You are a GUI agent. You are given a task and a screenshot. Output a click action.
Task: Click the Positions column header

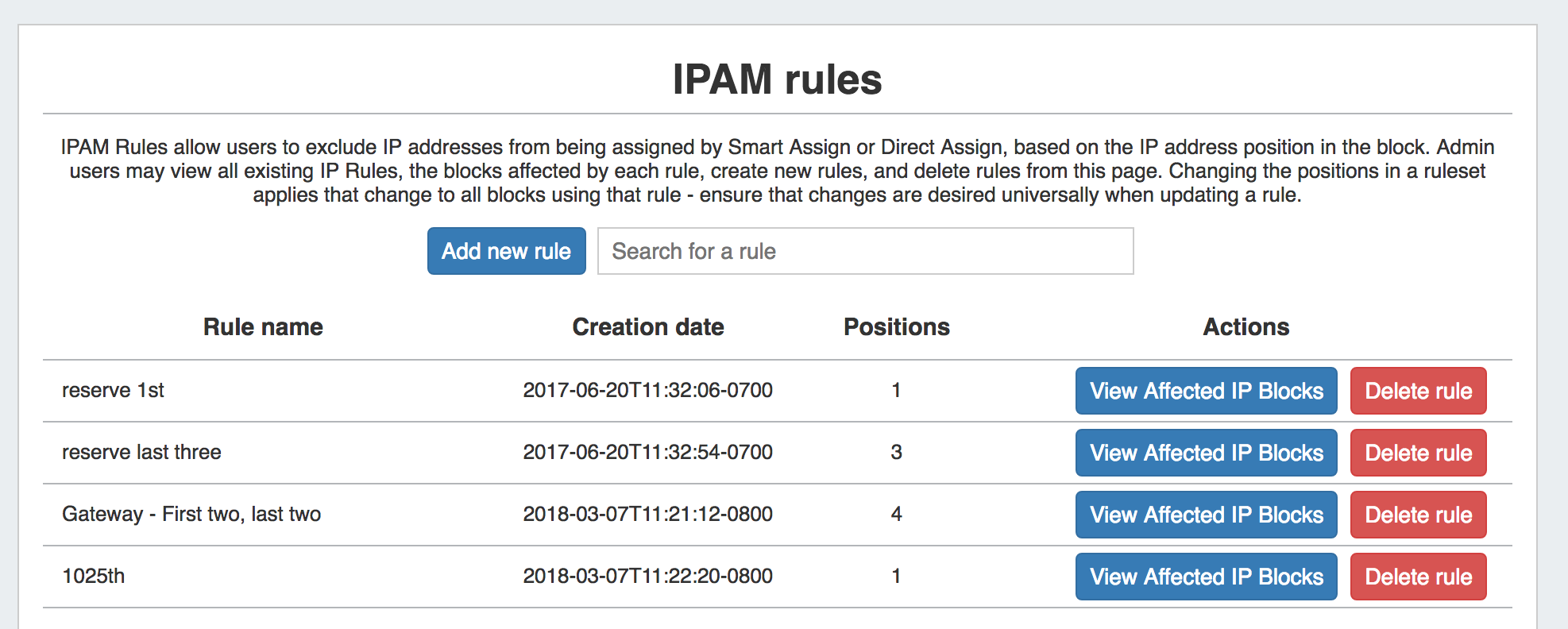coord(896,327)
